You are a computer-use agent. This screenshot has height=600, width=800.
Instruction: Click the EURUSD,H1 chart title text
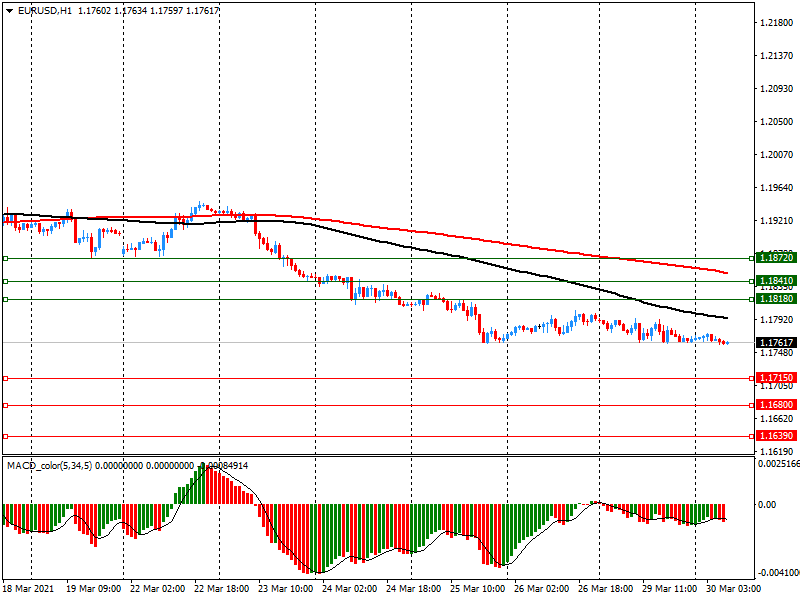pos(45,10)
